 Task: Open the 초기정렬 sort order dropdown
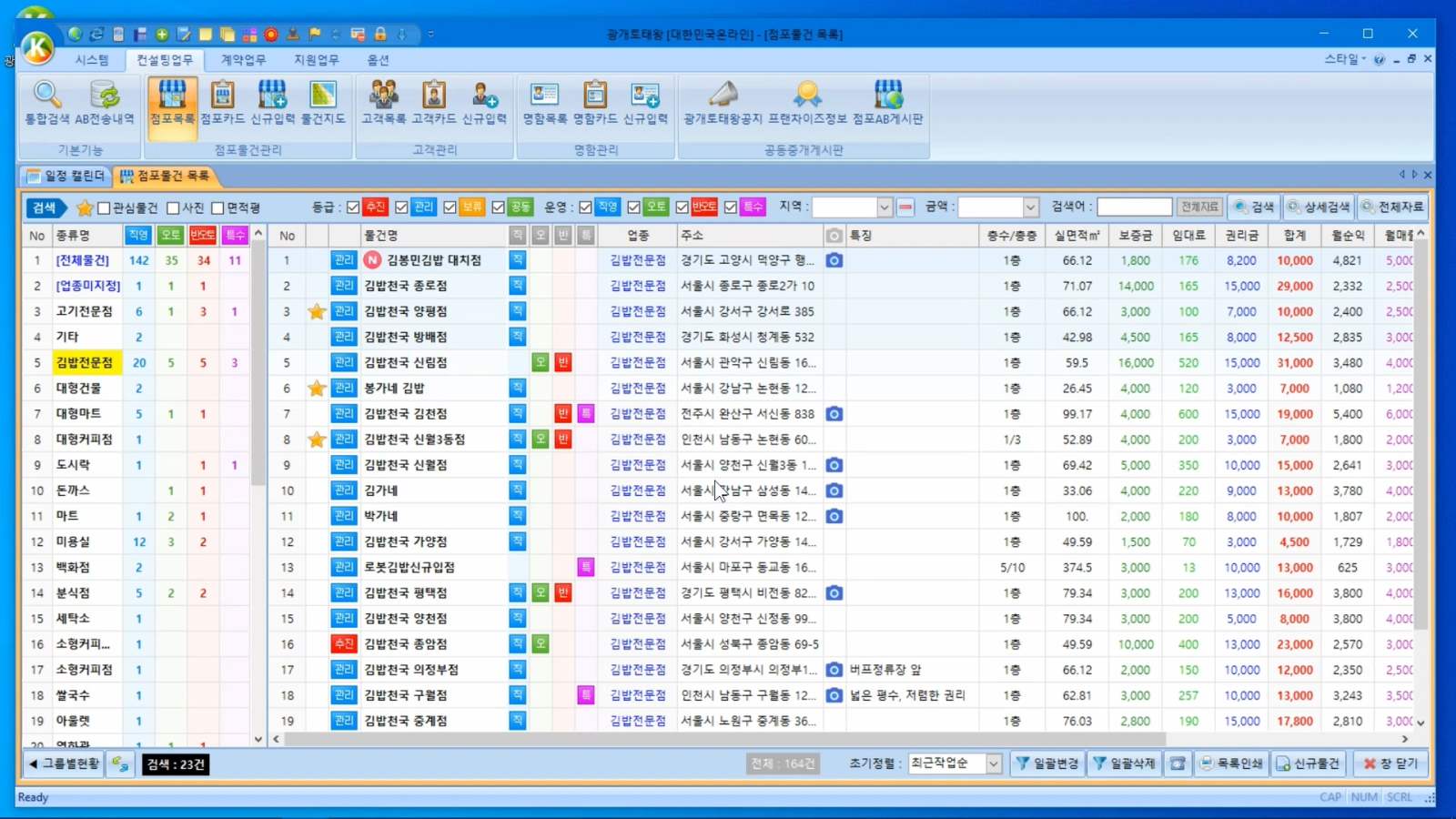[993, 763]
